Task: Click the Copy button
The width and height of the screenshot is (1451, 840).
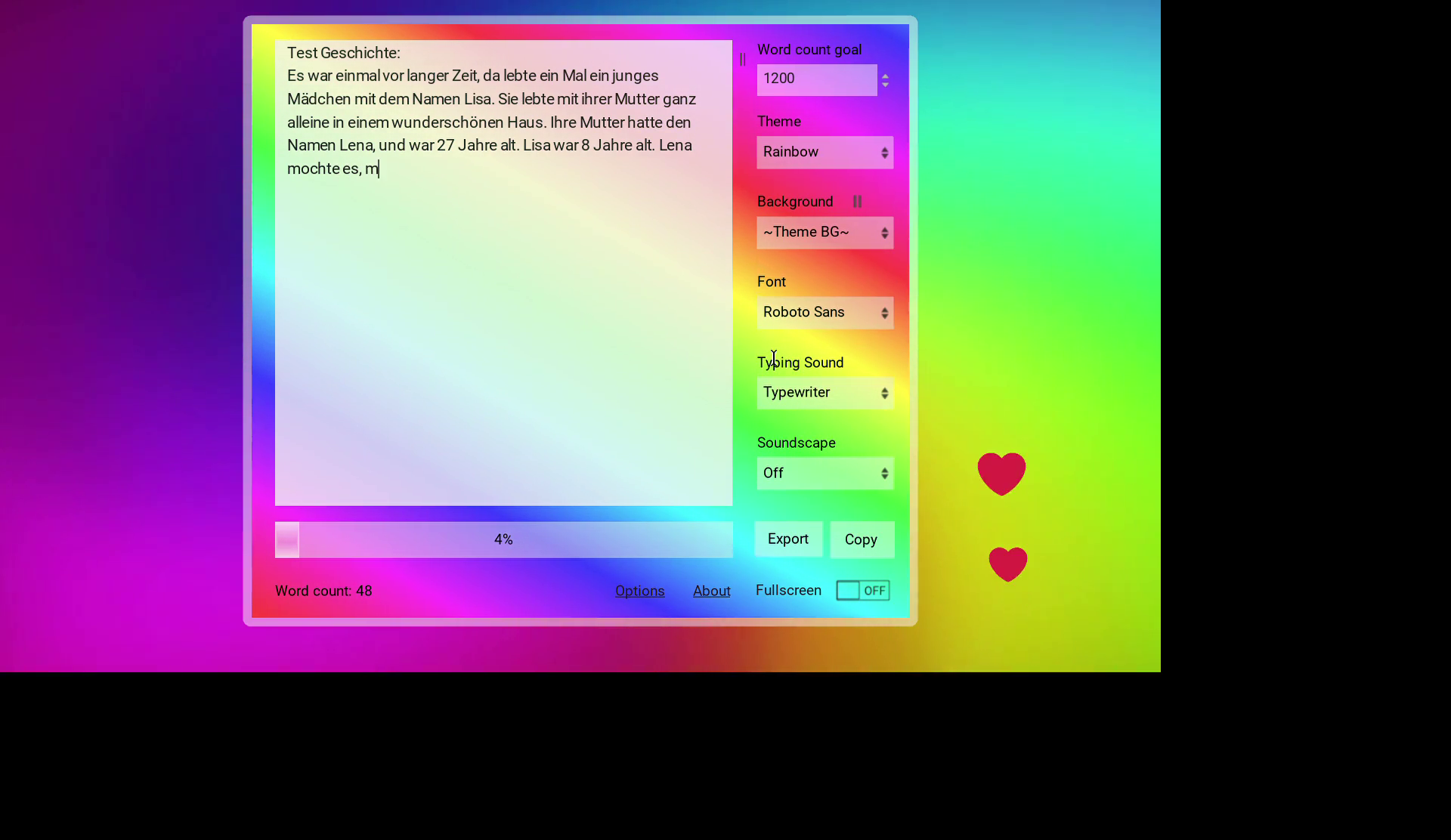Action: pos(862,540)
